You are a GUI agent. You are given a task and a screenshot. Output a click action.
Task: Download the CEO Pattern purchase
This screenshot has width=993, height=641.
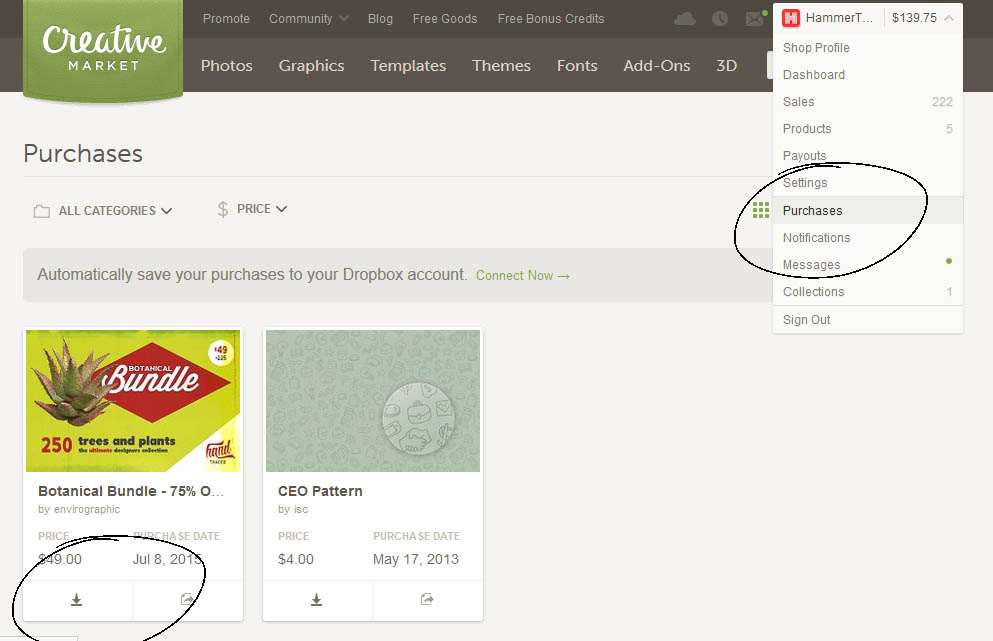317,600
